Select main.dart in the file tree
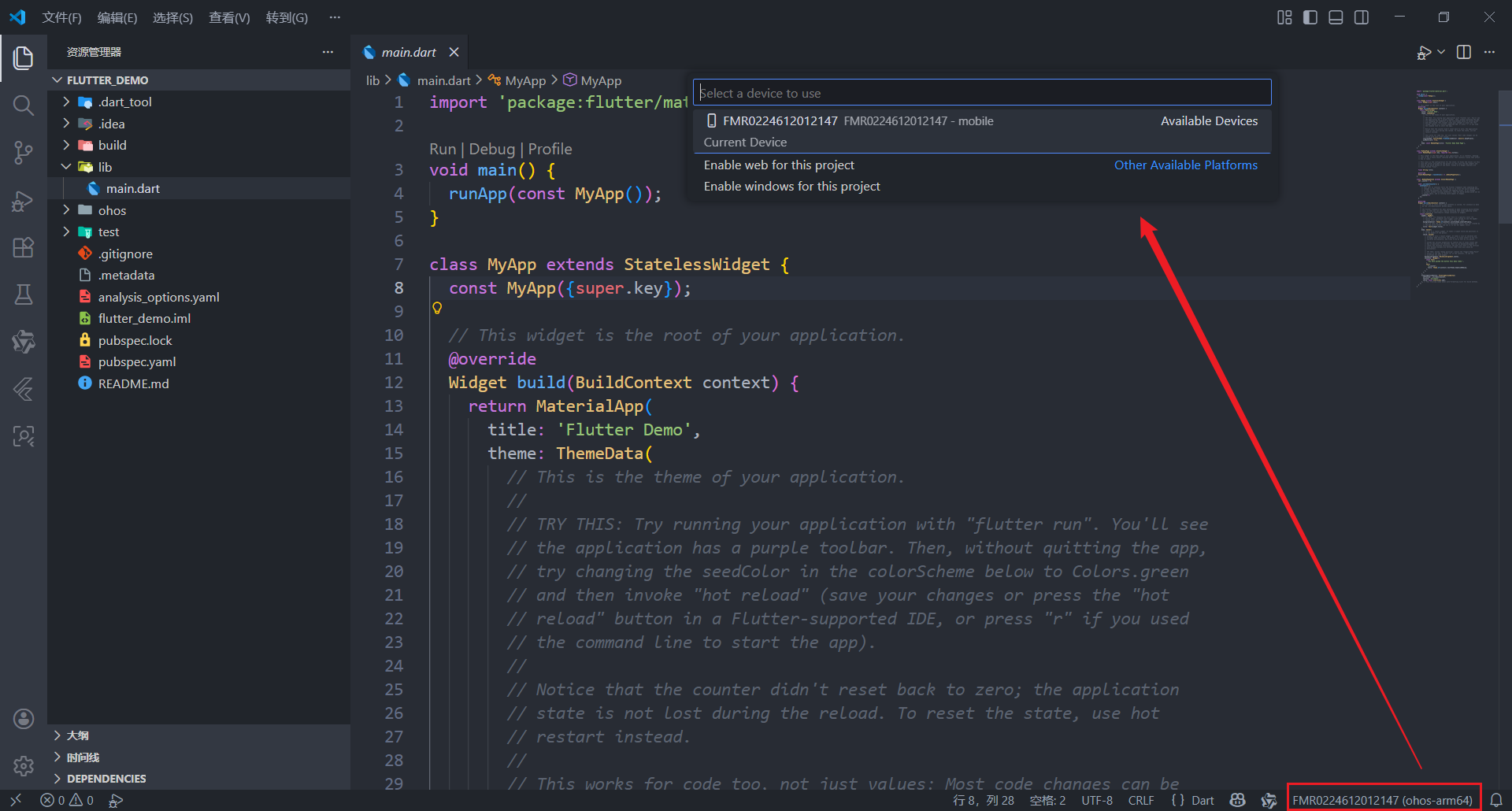 (x=198, y=188)
